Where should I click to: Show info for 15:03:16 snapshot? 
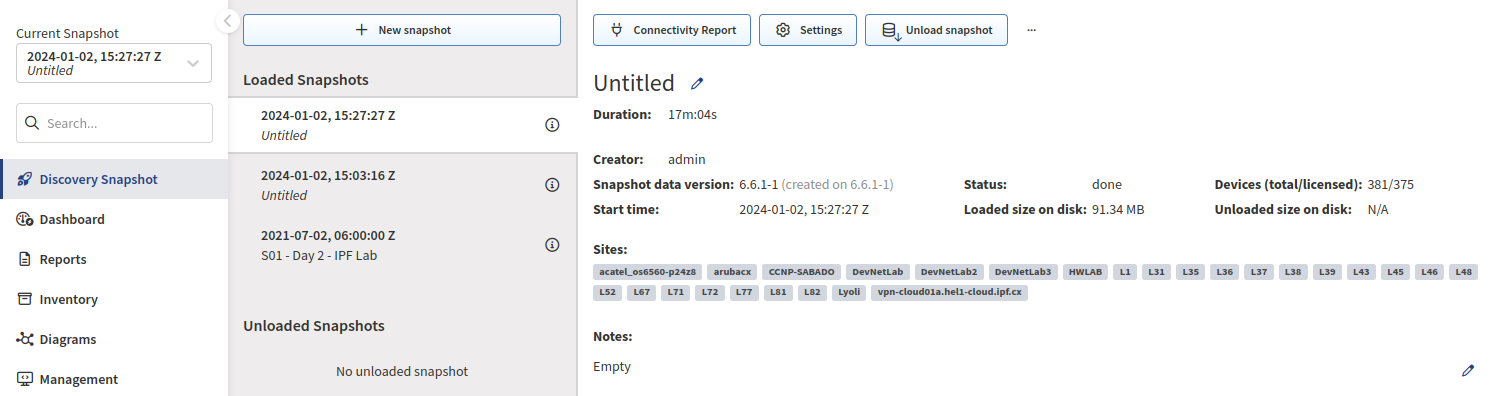[551, 185]
